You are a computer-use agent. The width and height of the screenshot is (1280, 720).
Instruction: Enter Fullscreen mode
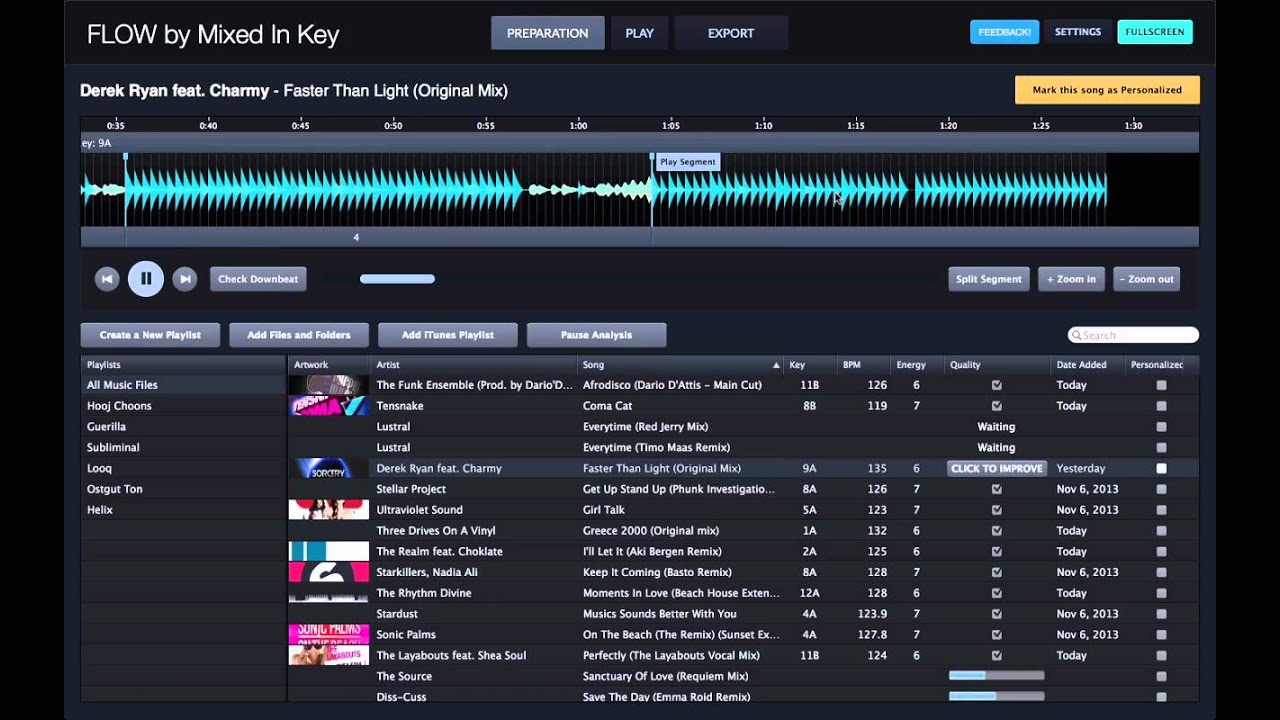click(x=1155, y=32)
